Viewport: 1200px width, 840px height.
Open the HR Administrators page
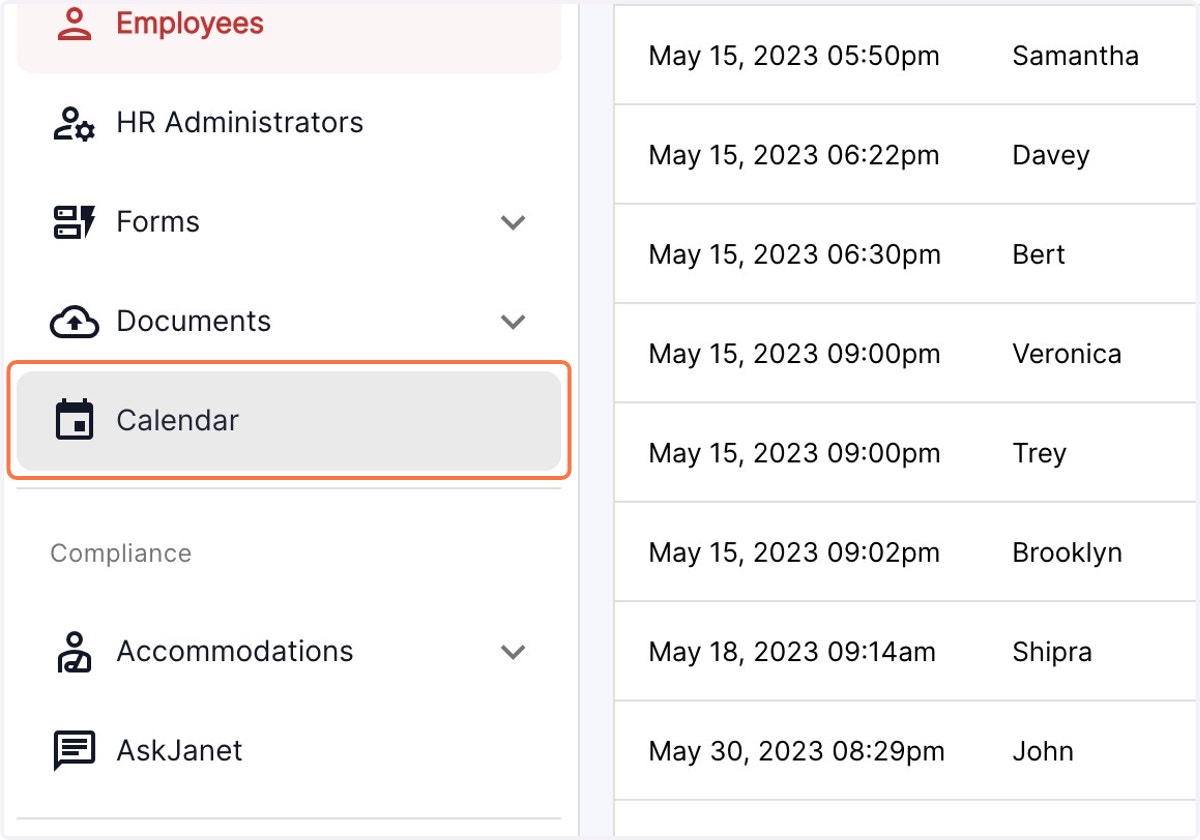pyautogui.click(x=289, y=123)
